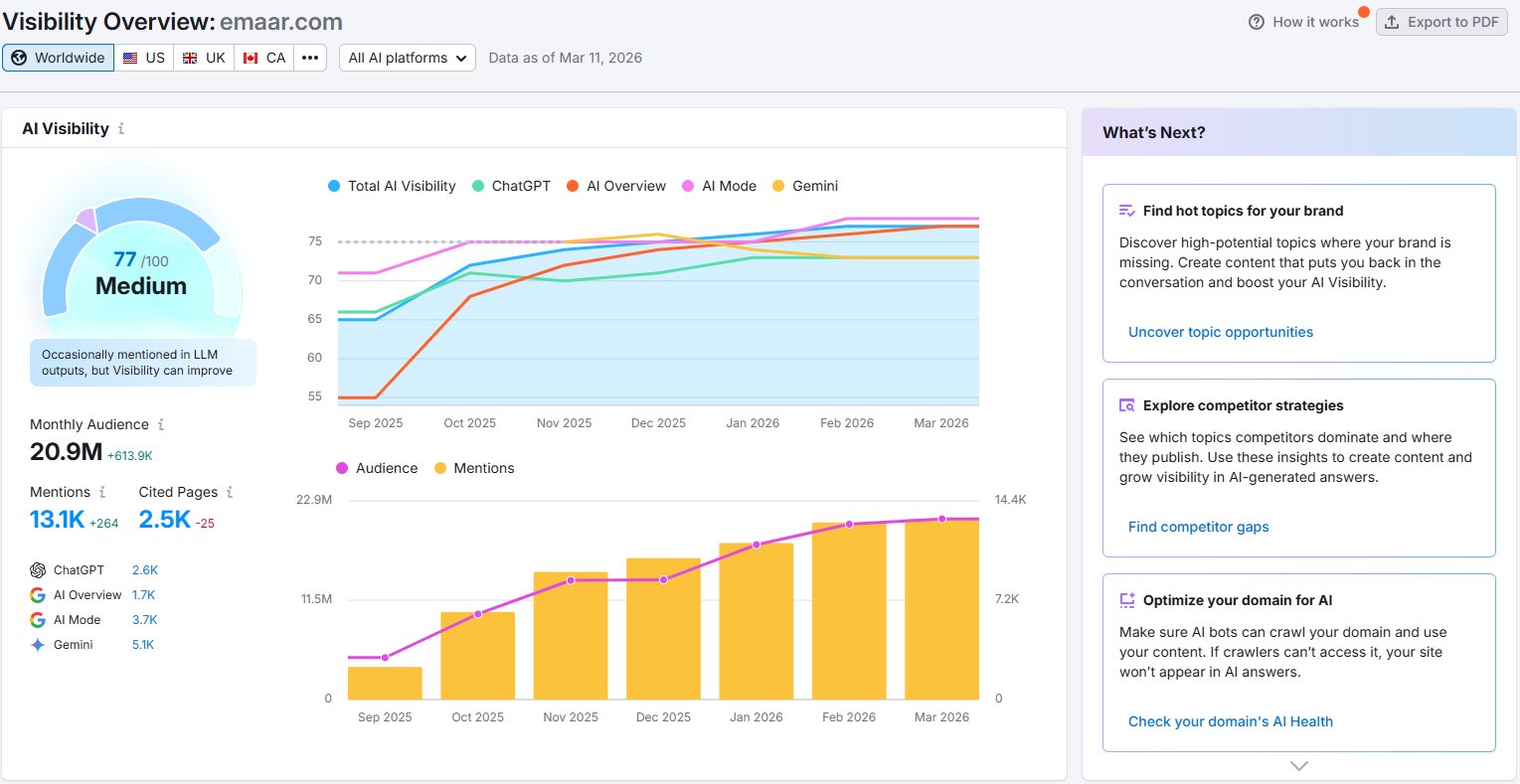
Task: Open the All AI platforms dropdown
Action: click(x=408, y=58)
